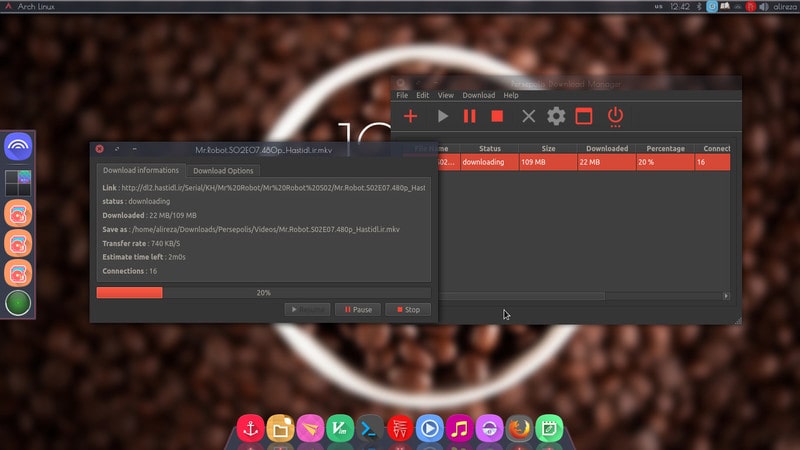The height and width of the screenshot is (450, 800).
Task: Open the file manager from dock
Action: coord(280,429)
